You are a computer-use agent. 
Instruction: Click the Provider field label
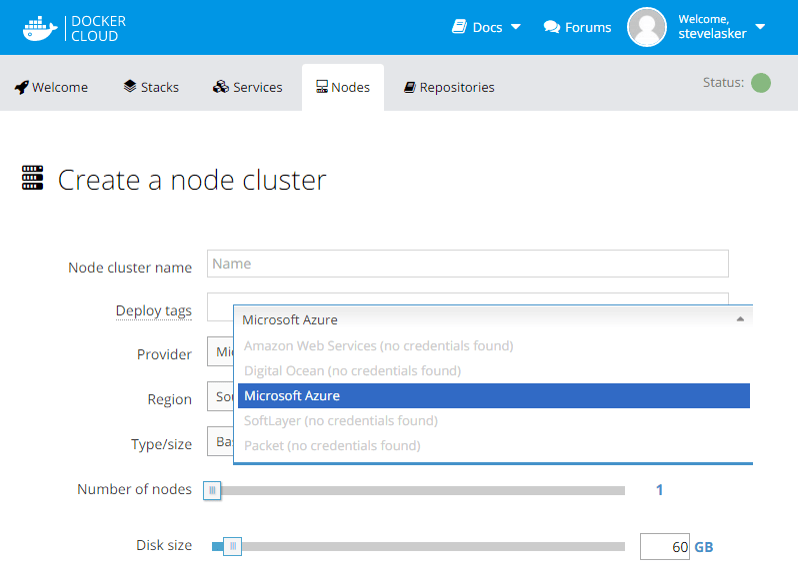point(164,354)
